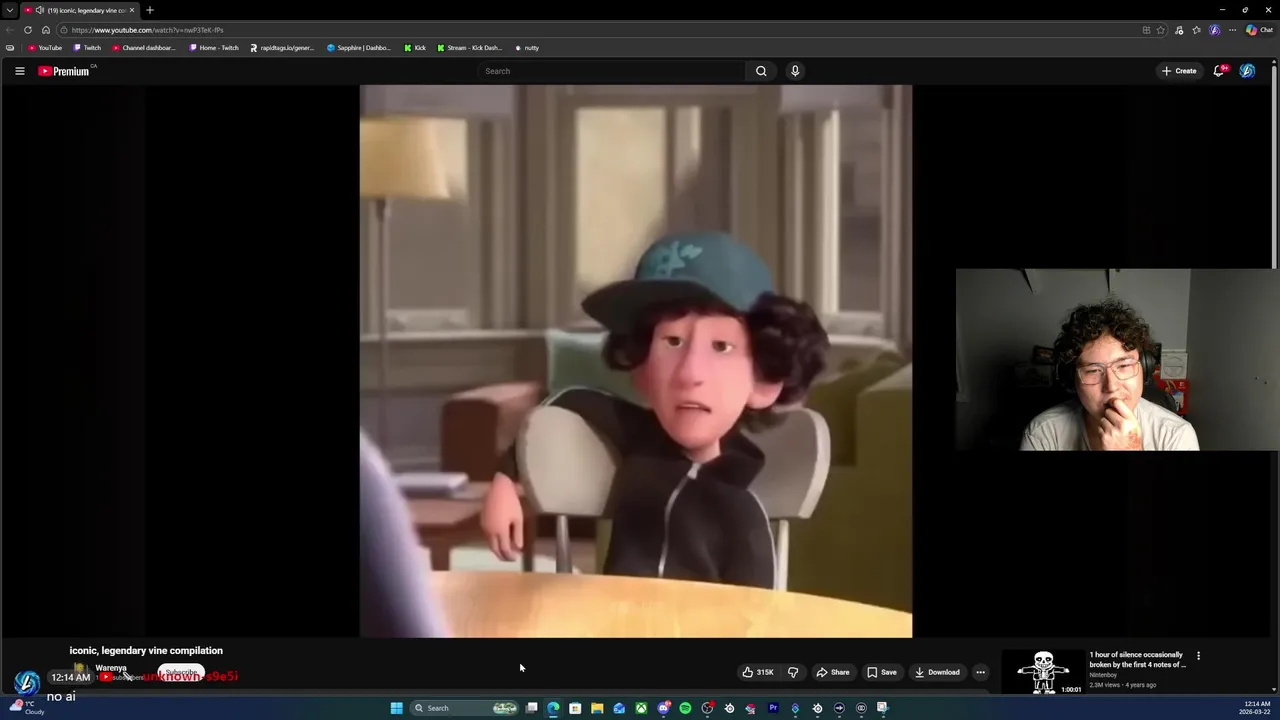Image resolution: width=1280 pixels, height=720 pixels.
Task: Open the YouTube account avatar menu
Action: 1247,71
